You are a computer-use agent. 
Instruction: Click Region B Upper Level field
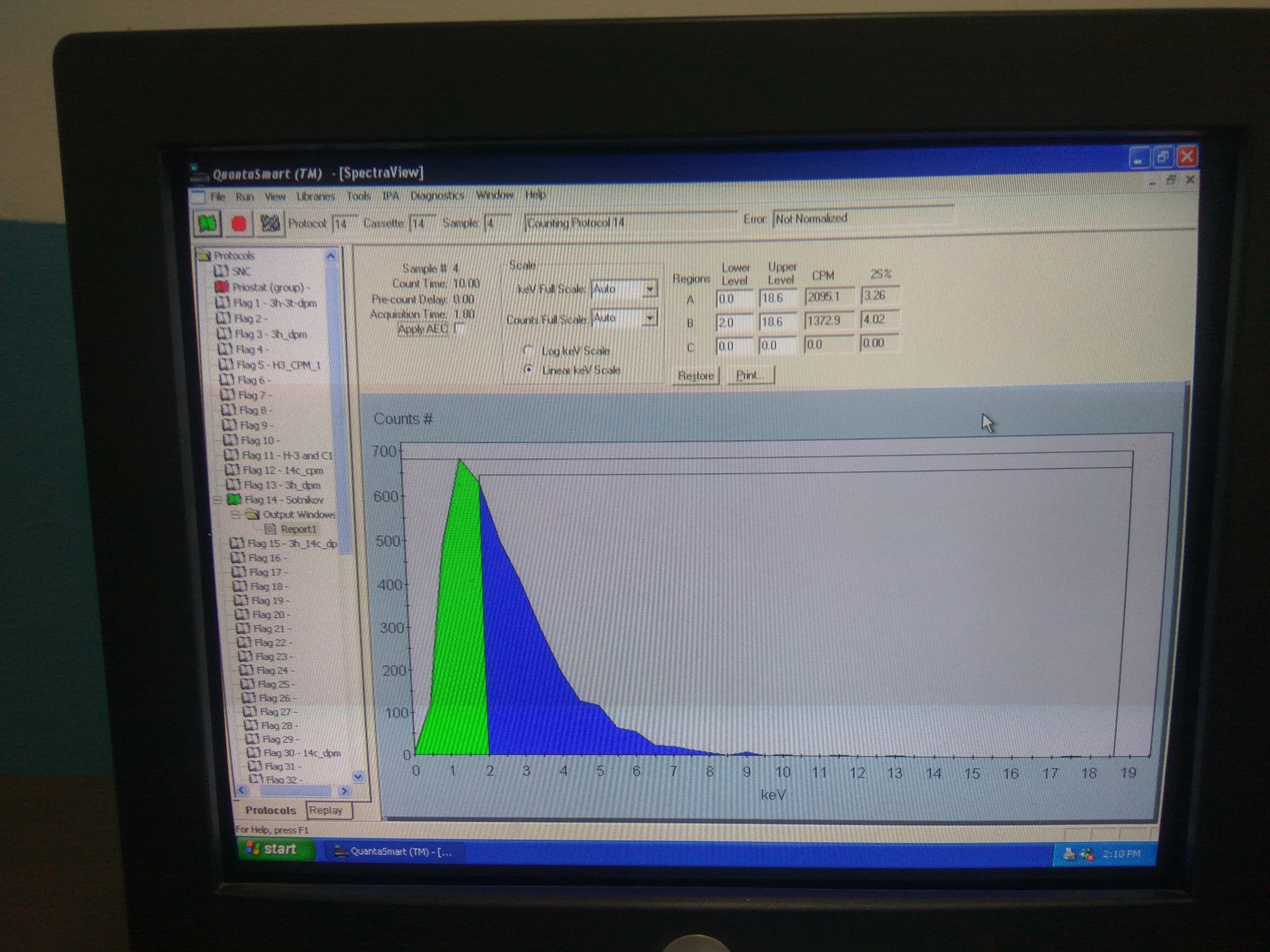point(778,322)
